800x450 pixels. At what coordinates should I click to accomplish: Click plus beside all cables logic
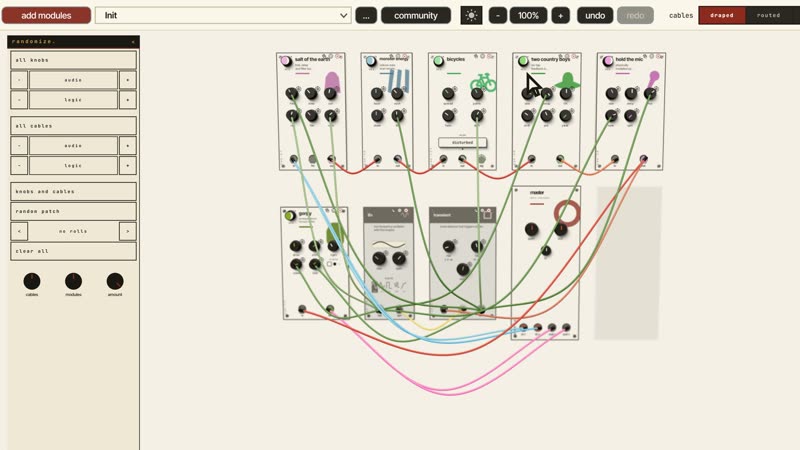(128, 165)
